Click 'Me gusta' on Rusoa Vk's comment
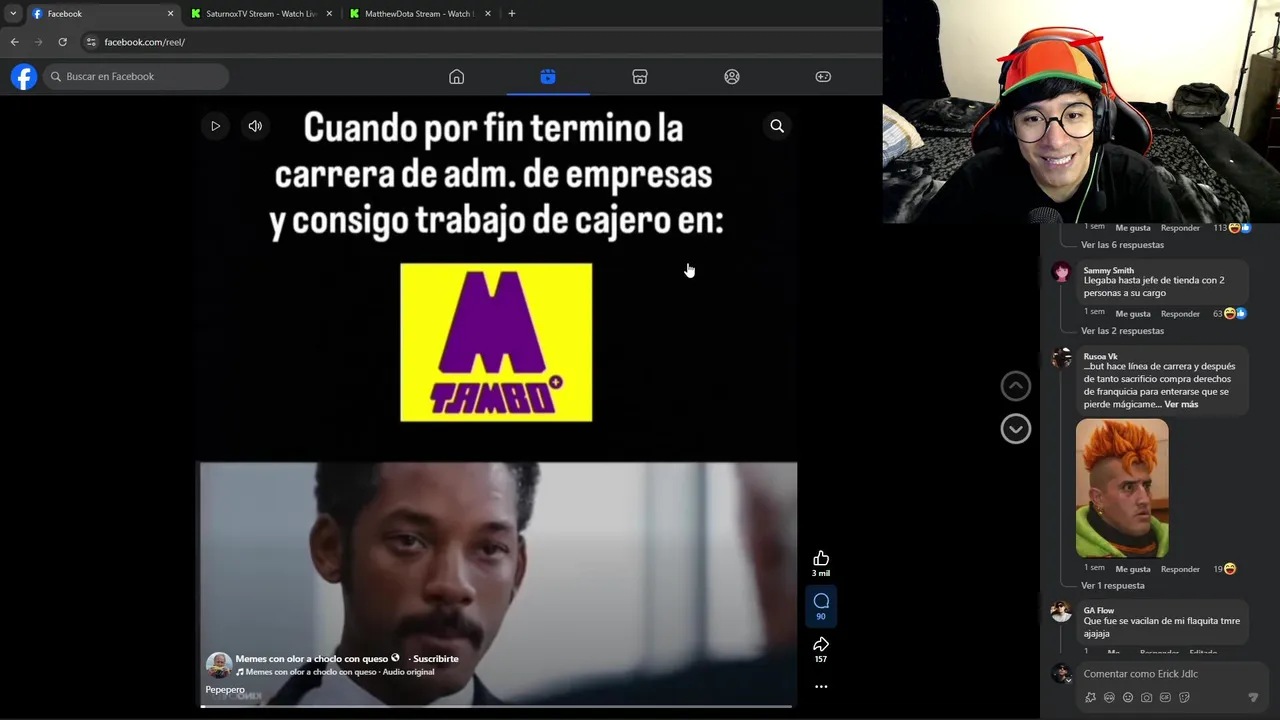The height and width of the screenshot is (720, 1280). (1133, 569)
